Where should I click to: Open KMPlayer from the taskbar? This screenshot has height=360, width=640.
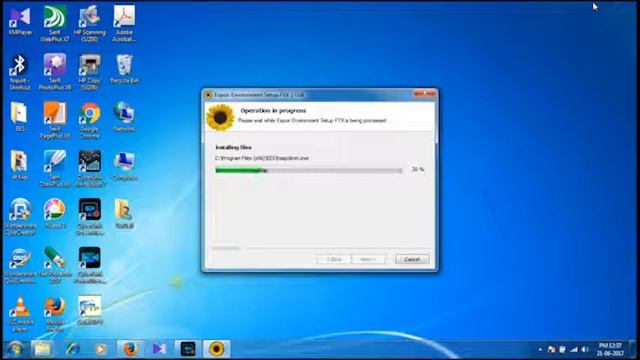[x=159, y=349]
